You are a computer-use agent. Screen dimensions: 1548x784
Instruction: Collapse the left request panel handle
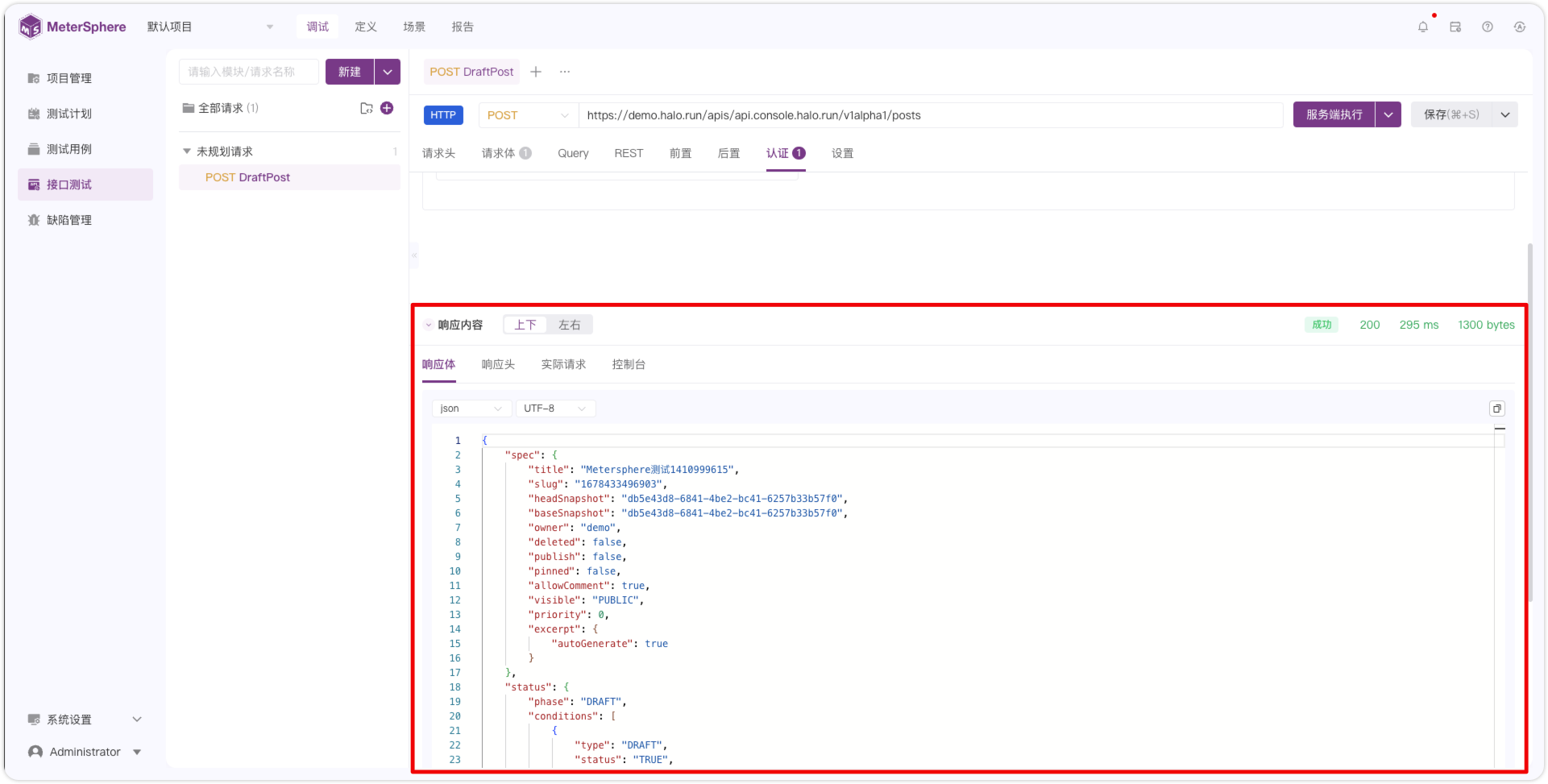[x=414, y=255]
